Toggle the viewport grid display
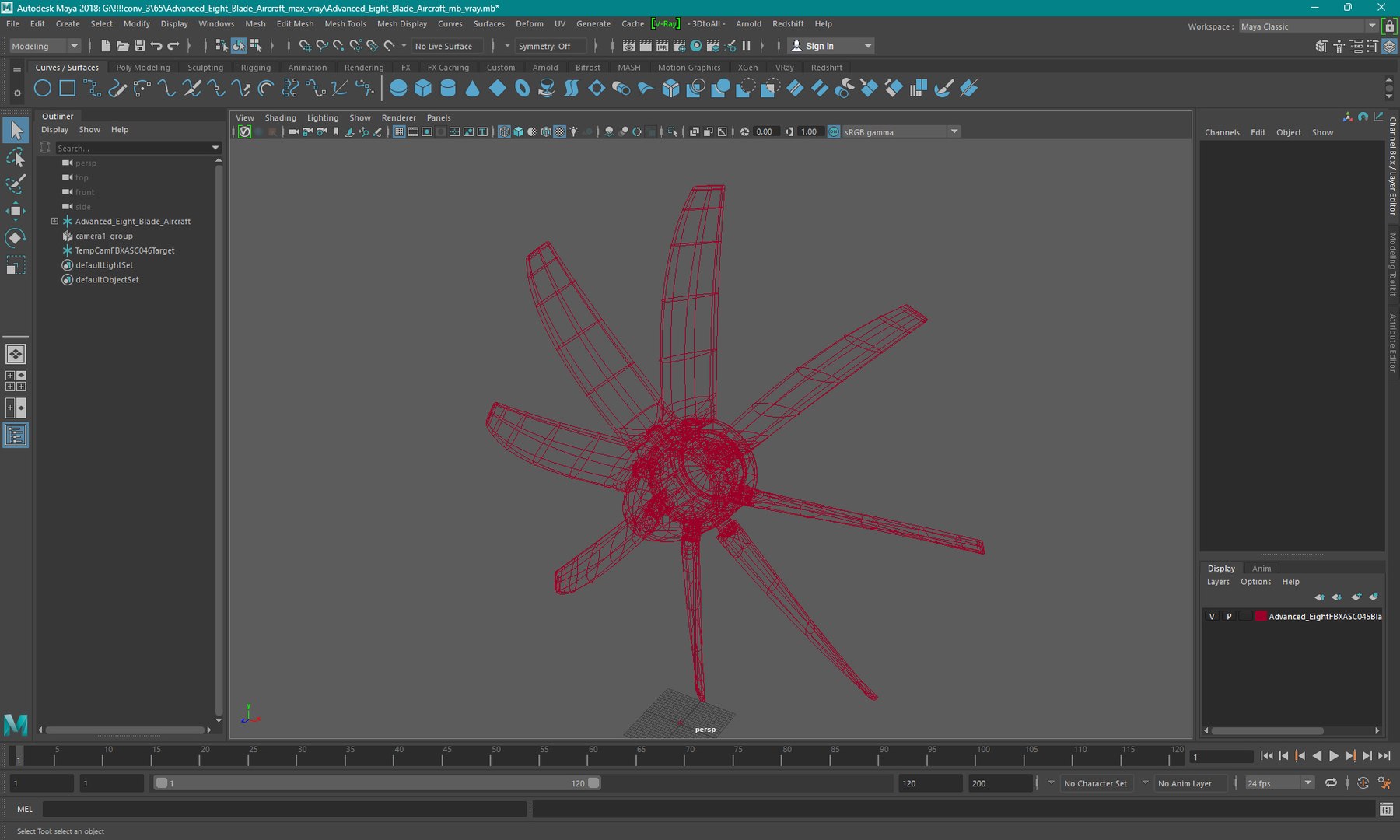1400x840 pixels. pos(399,131)
